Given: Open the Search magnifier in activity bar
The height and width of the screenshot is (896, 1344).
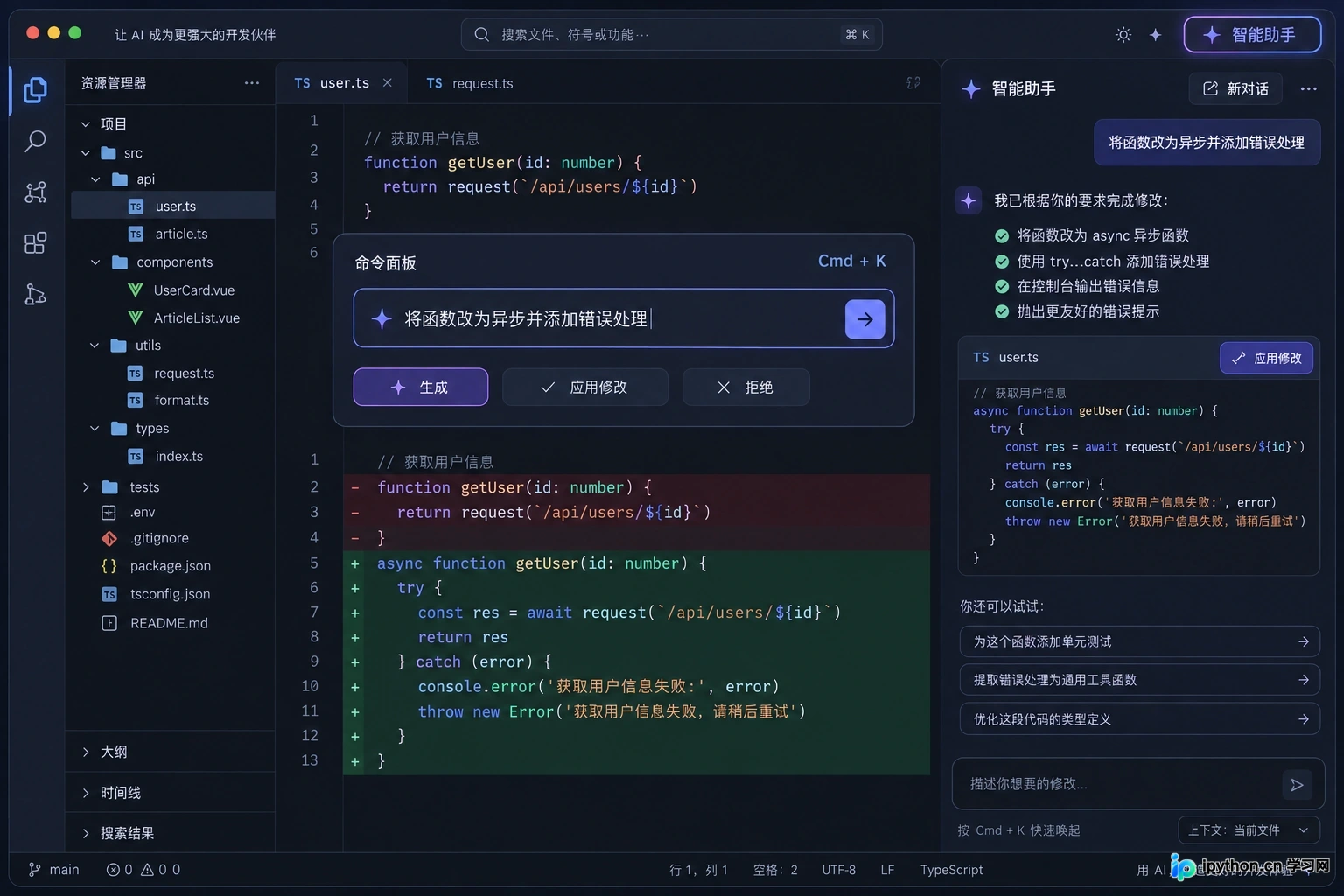Looking at the screenshot, I should [x=35, y=141].
